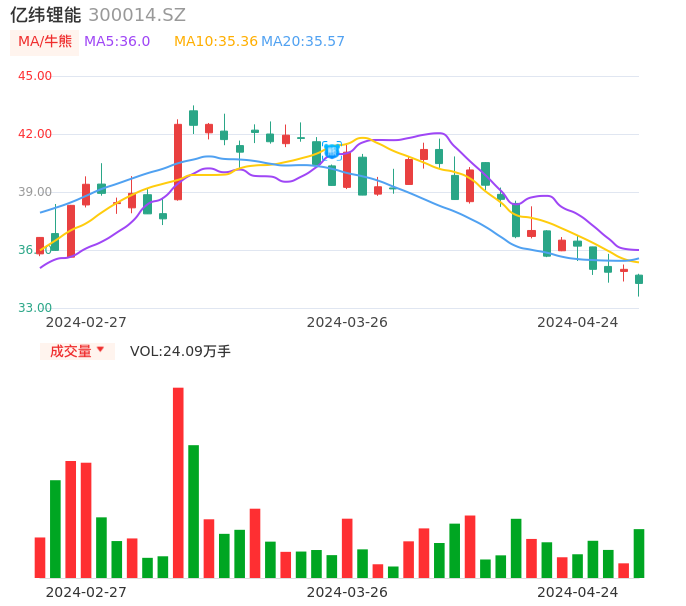Click the last green volume bar on the right
The height and width of the screenshot is (606, 686).
[x=638, y=553]
